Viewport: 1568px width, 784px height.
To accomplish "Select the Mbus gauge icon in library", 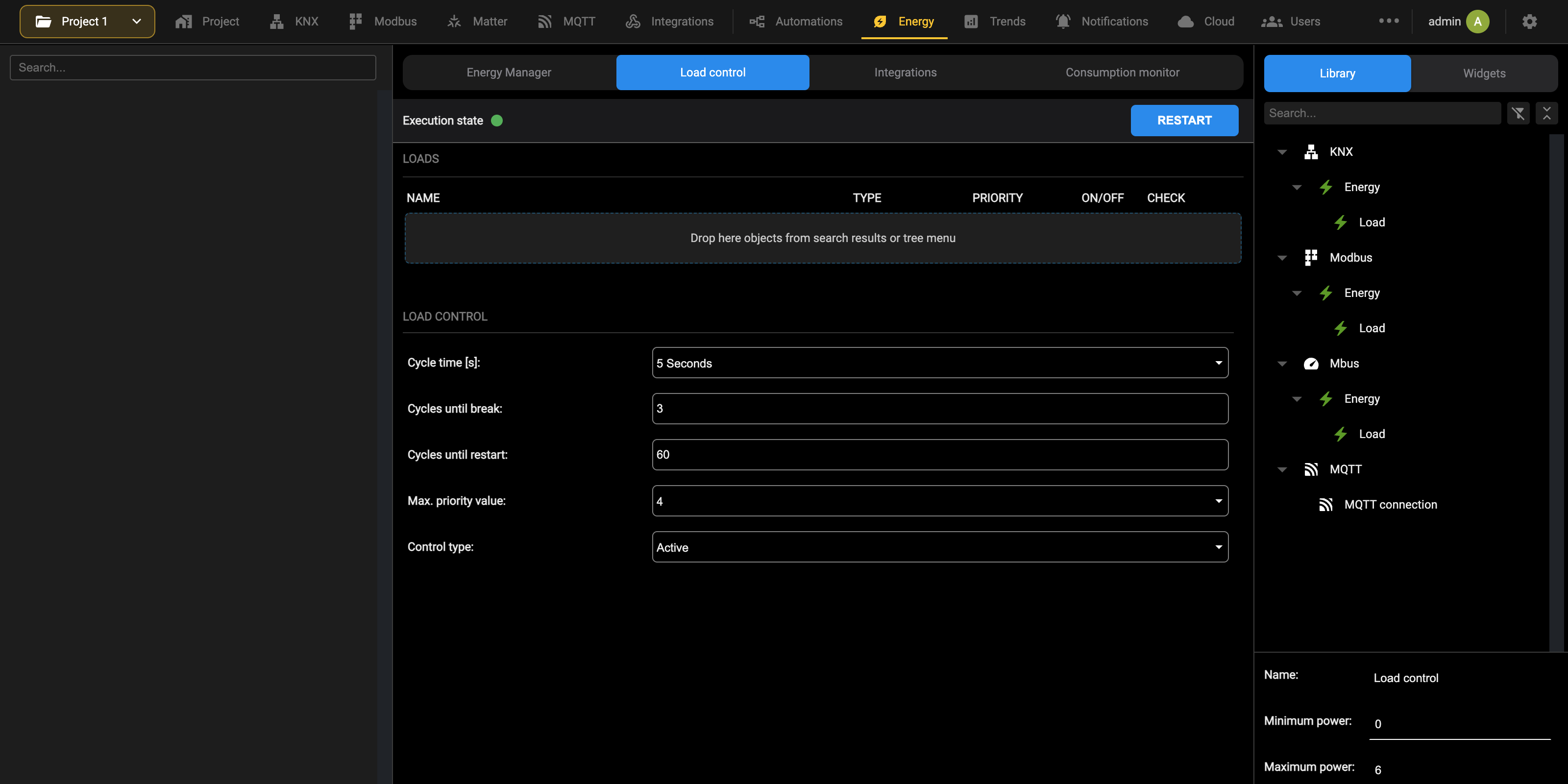I will [1311, 364].
